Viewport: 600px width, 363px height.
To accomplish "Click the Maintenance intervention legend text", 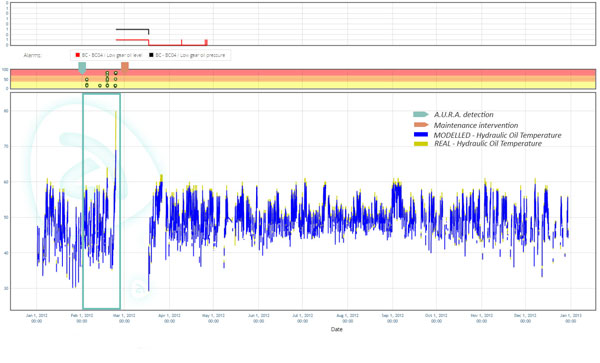I will click(476, 125).
